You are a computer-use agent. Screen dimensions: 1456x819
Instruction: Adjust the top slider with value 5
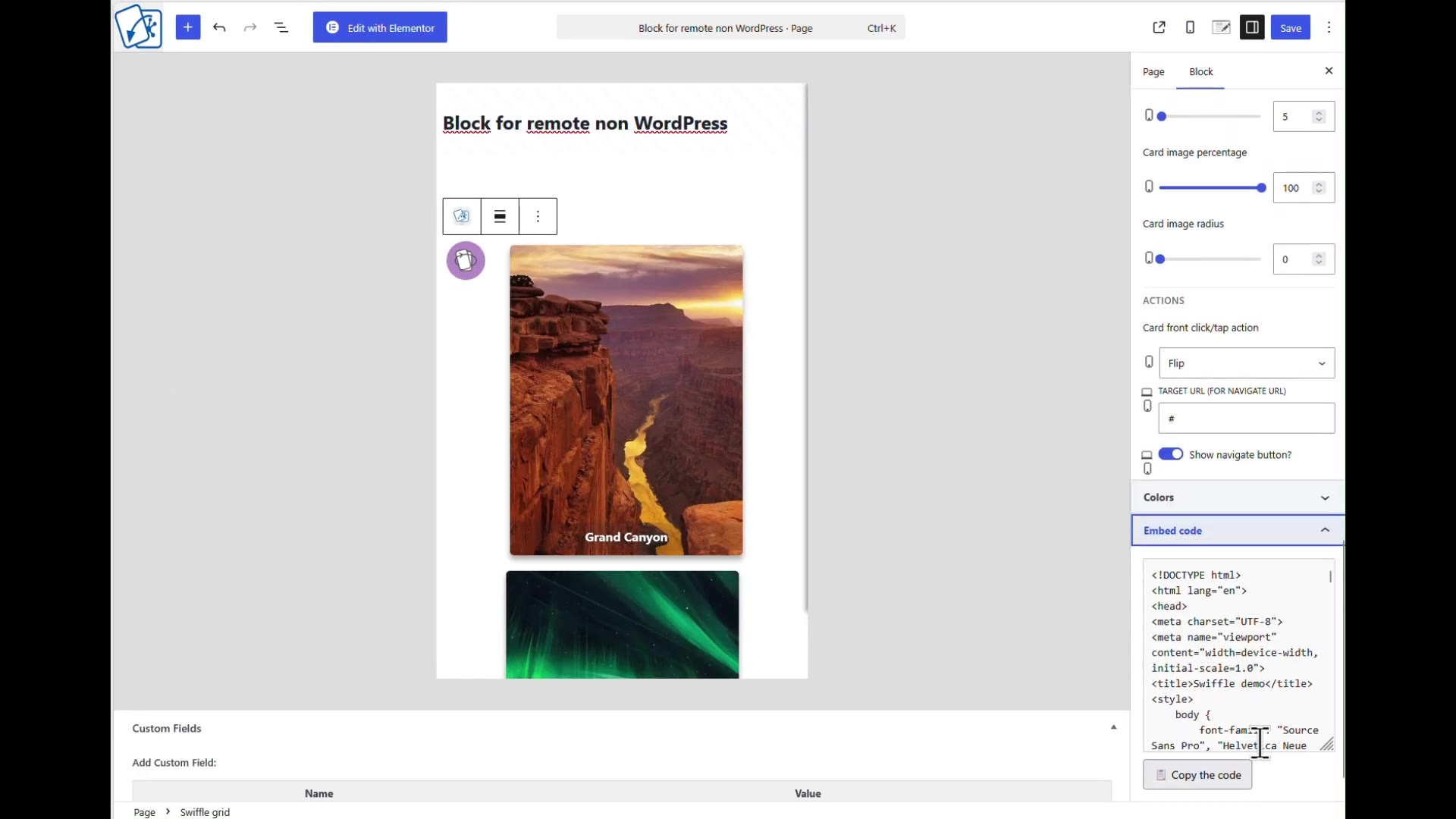click(x=1210, y=117)
